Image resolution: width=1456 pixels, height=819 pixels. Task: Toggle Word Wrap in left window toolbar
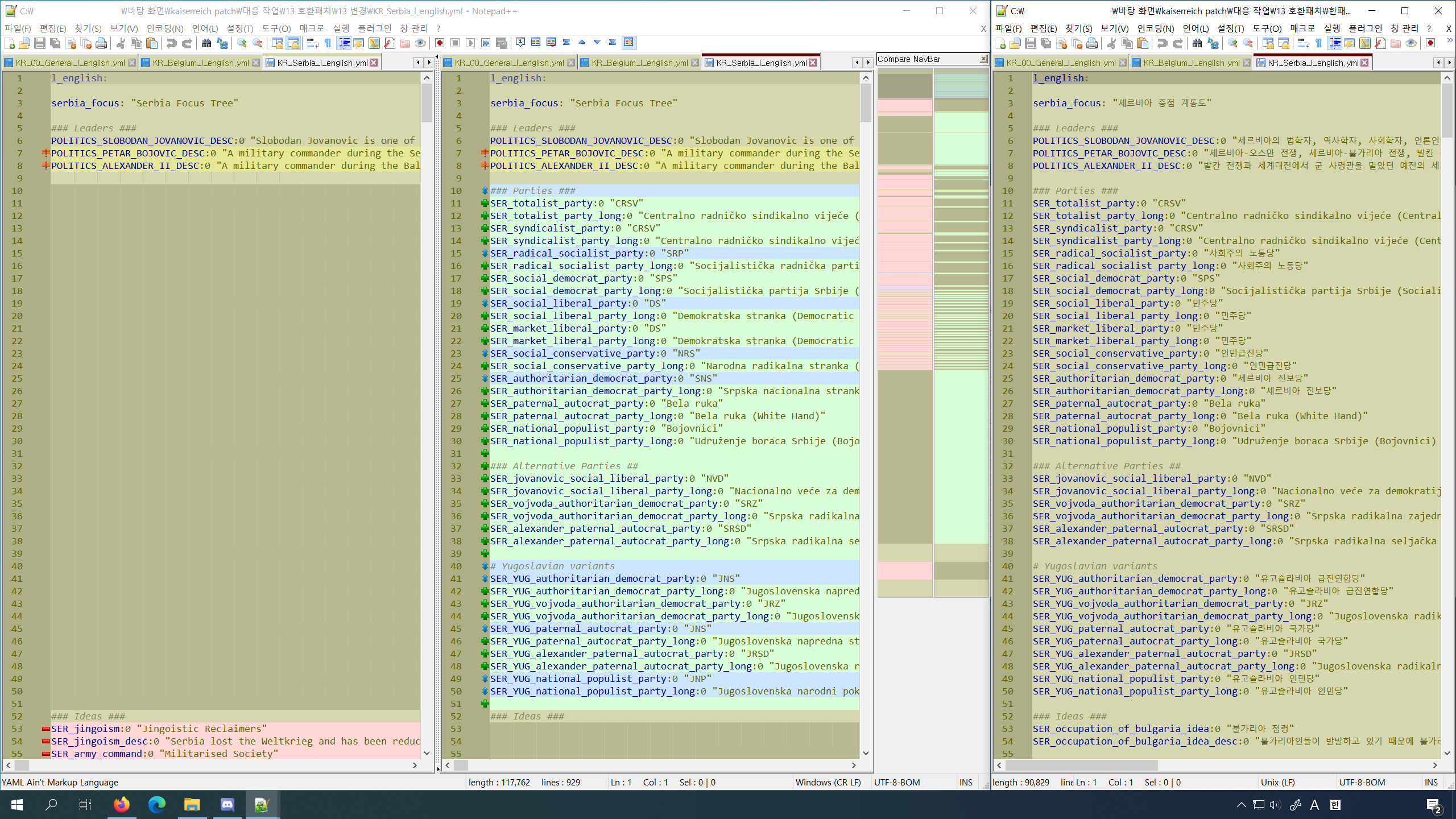pyautogui.click(x=312, y=43)
